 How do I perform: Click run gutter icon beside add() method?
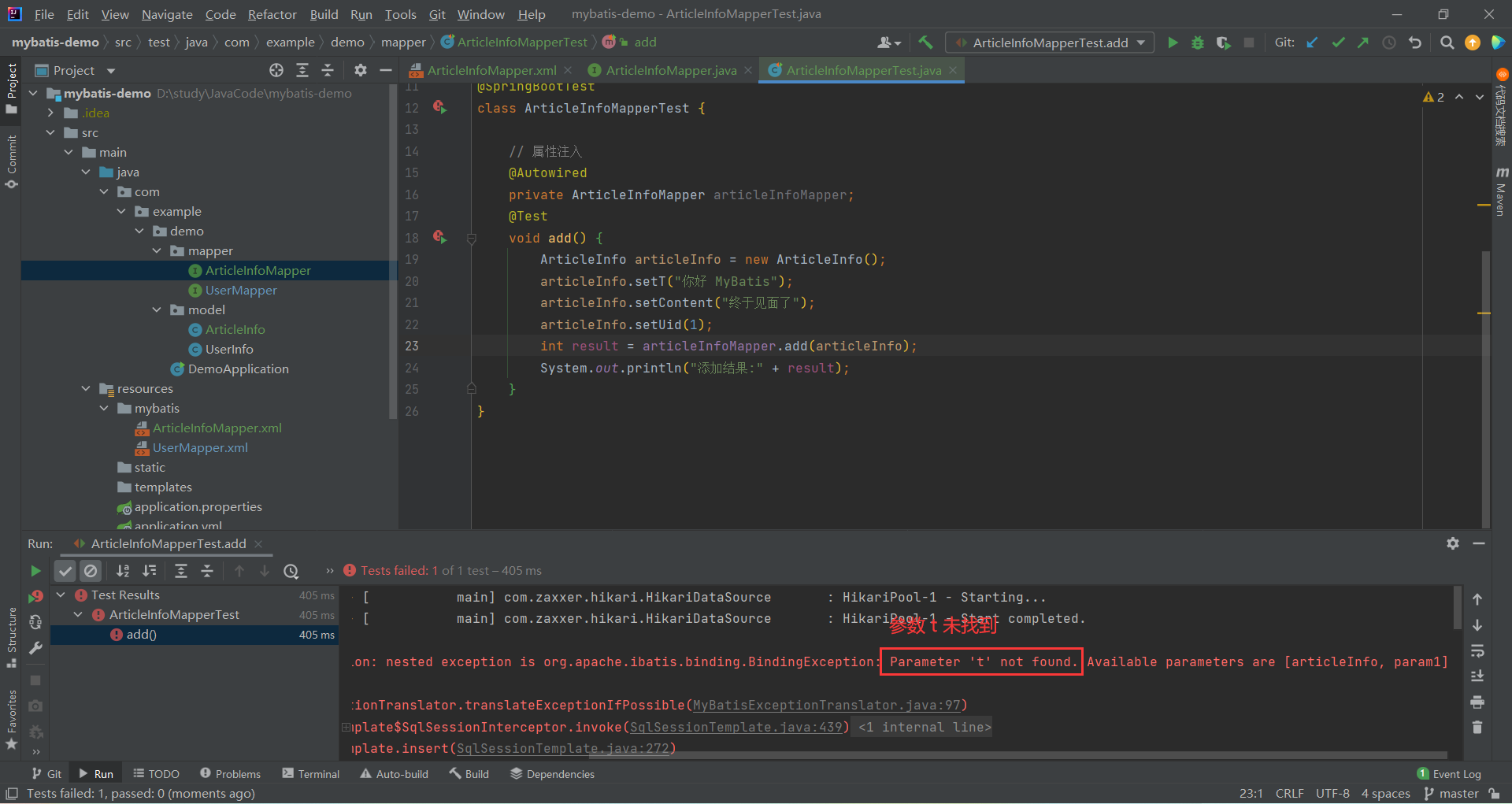tap(440, 237)
